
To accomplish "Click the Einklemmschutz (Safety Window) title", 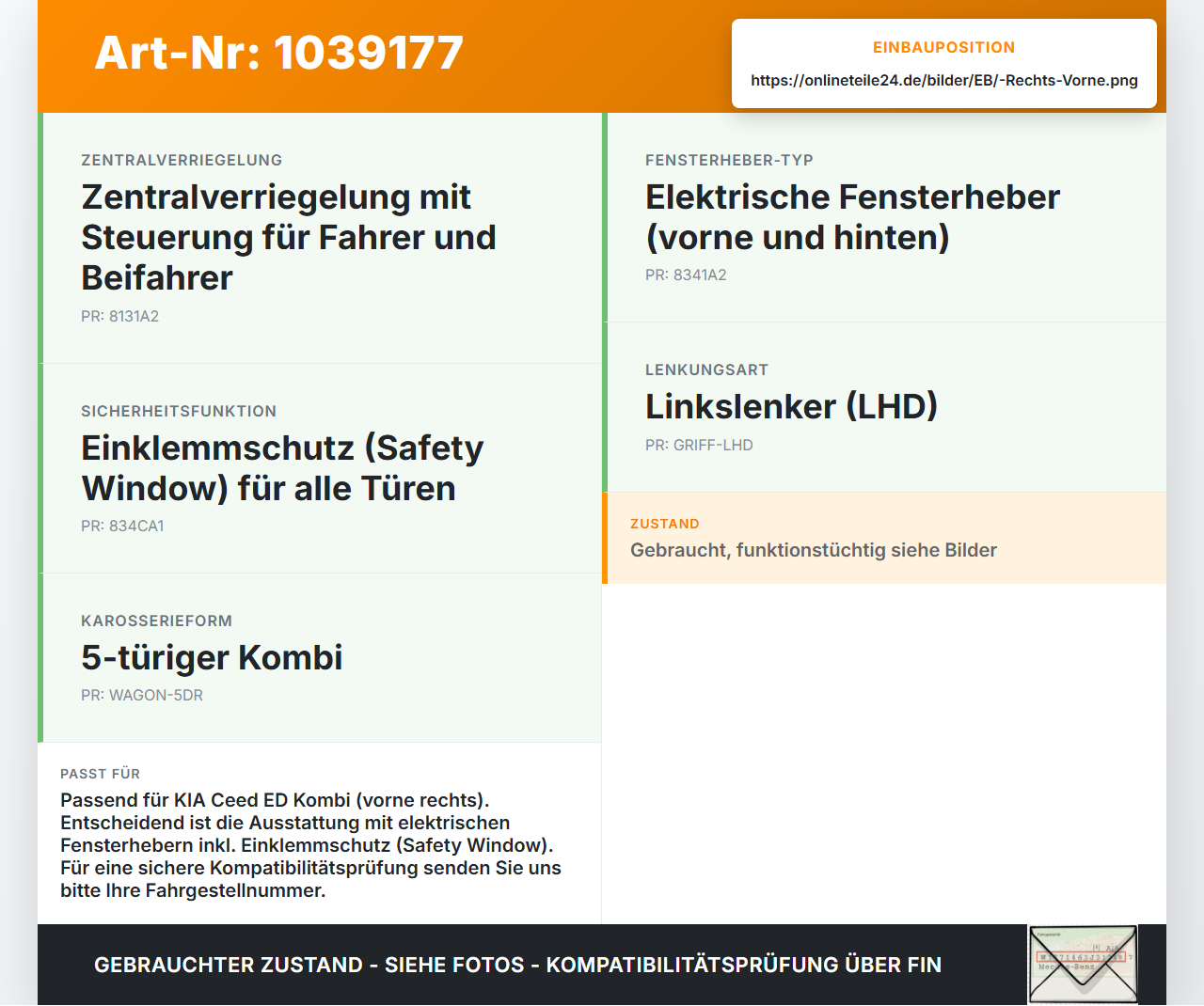I will coord(282,468).
